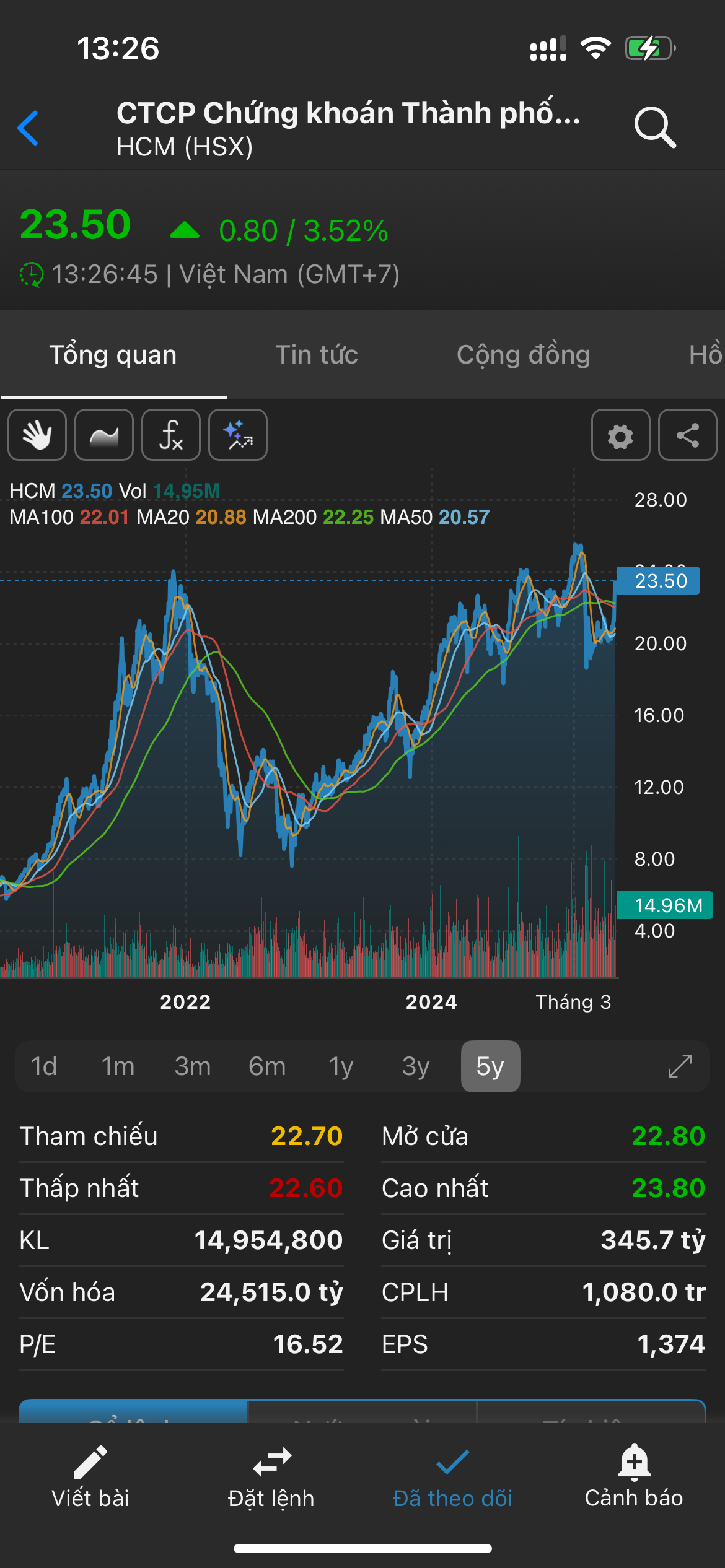Tap the 2024 date label on chart axis

coord(431,1002)
